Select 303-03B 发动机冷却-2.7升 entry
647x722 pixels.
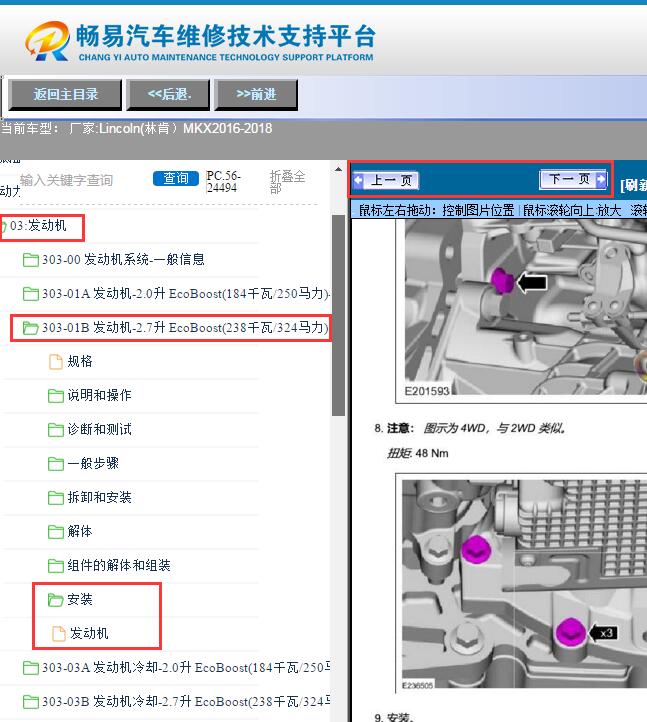coord(186,702)
